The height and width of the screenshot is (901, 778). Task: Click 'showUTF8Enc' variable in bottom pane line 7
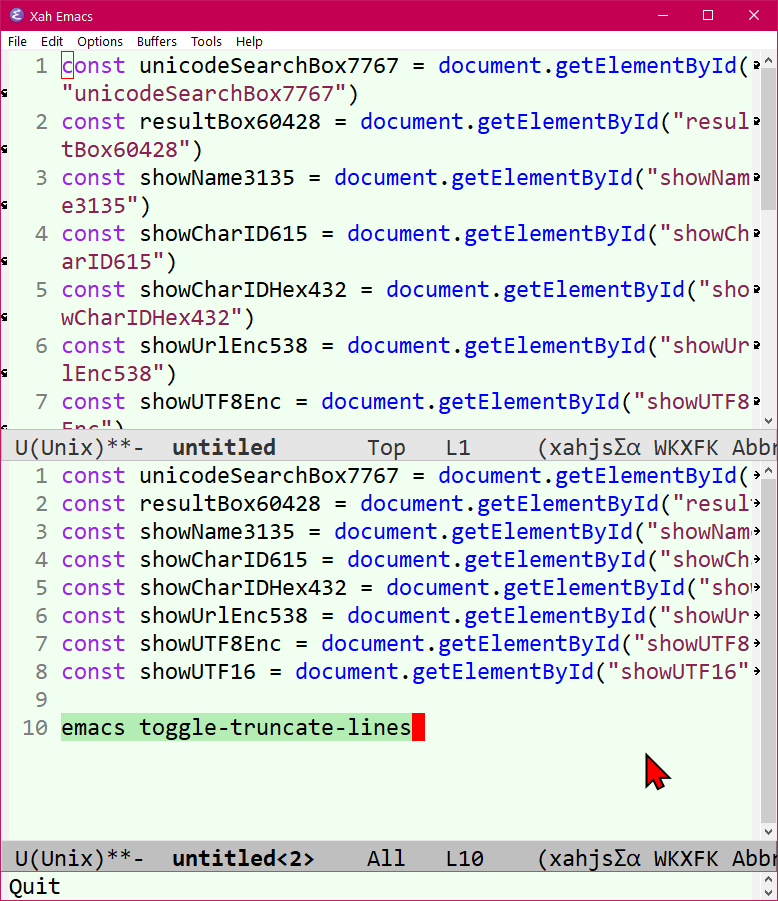coord(210,644)
